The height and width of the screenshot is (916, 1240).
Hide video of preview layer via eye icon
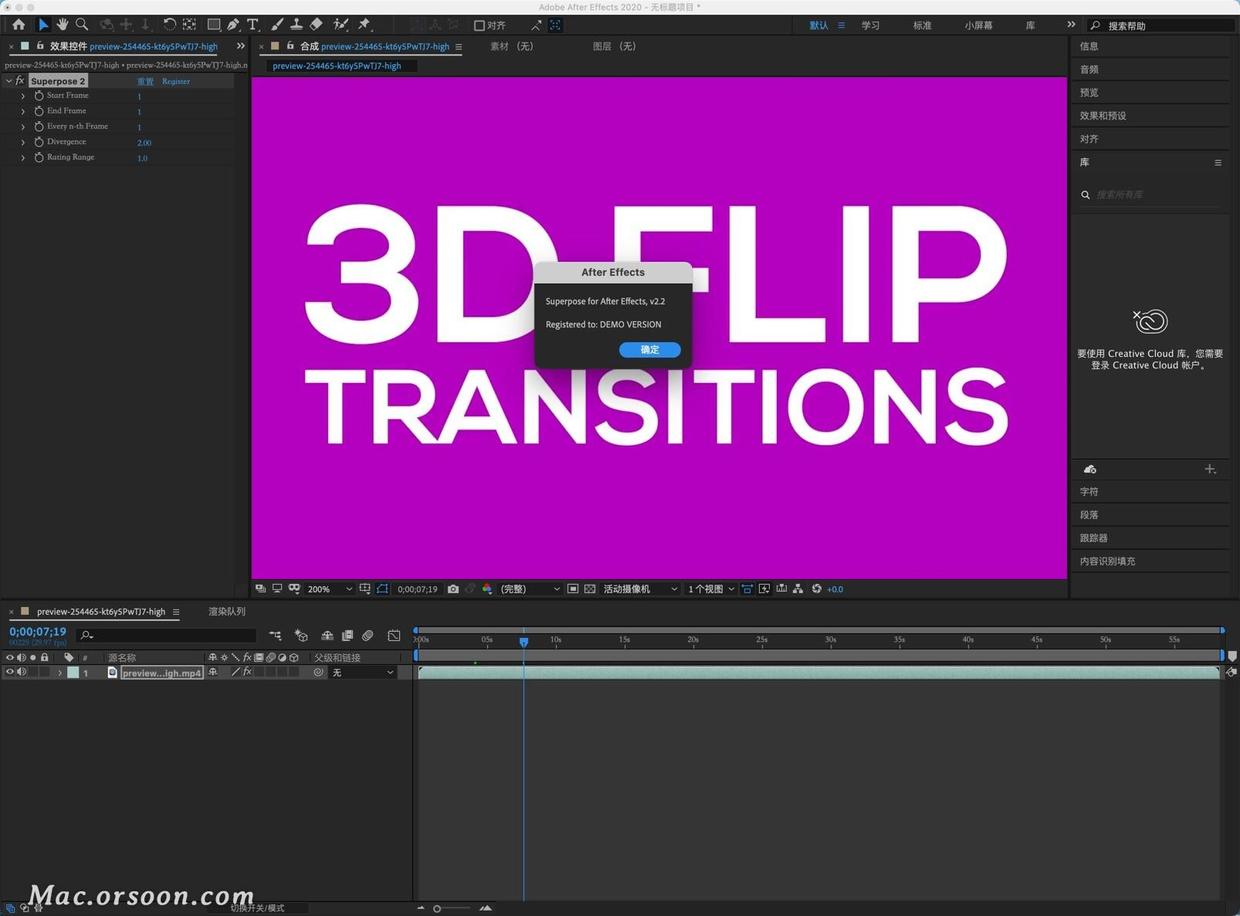coord(10,672)
